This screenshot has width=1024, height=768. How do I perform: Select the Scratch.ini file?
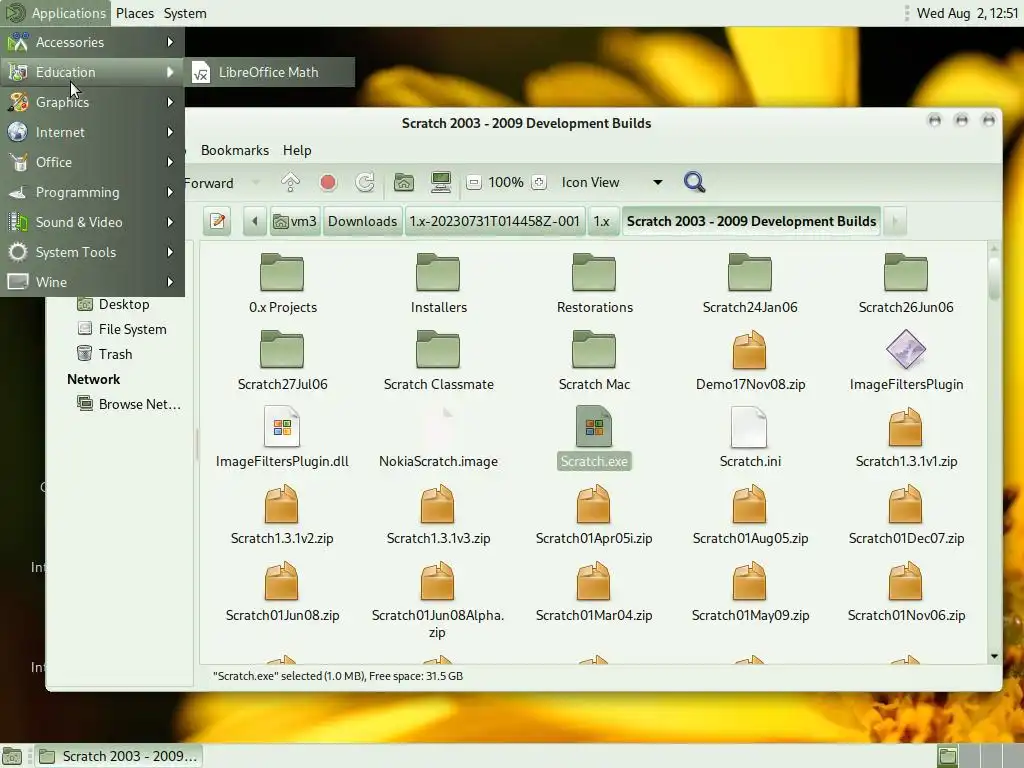tap(750, 438)
